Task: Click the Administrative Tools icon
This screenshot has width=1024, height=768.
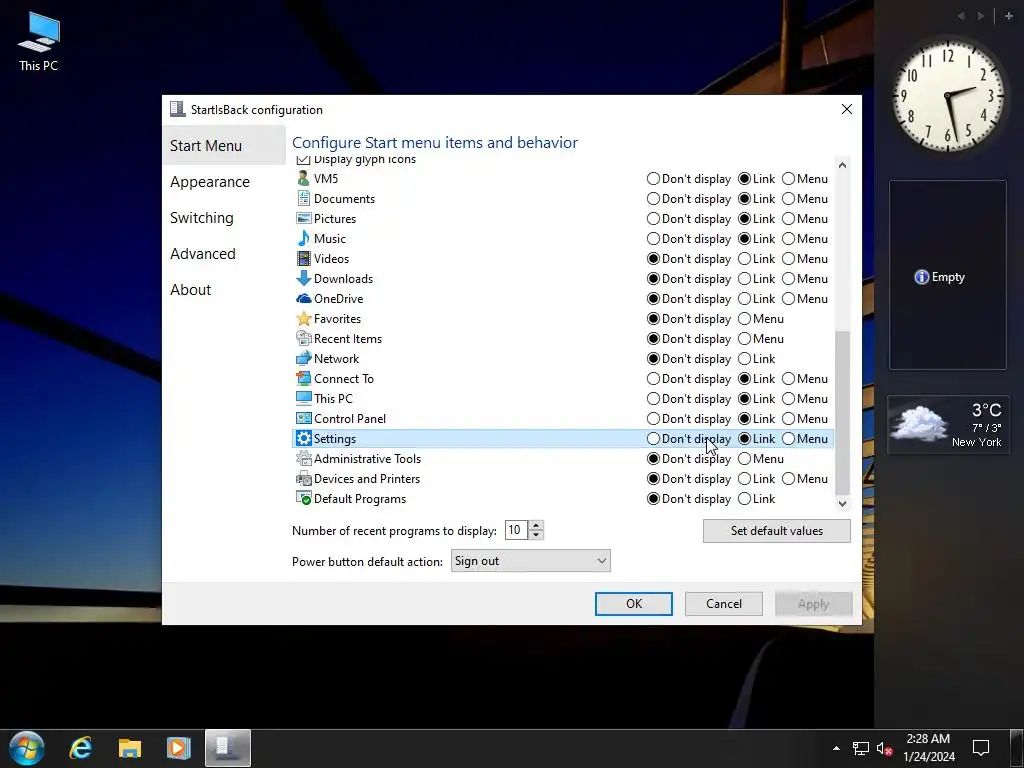Action: tap(303, 458)
